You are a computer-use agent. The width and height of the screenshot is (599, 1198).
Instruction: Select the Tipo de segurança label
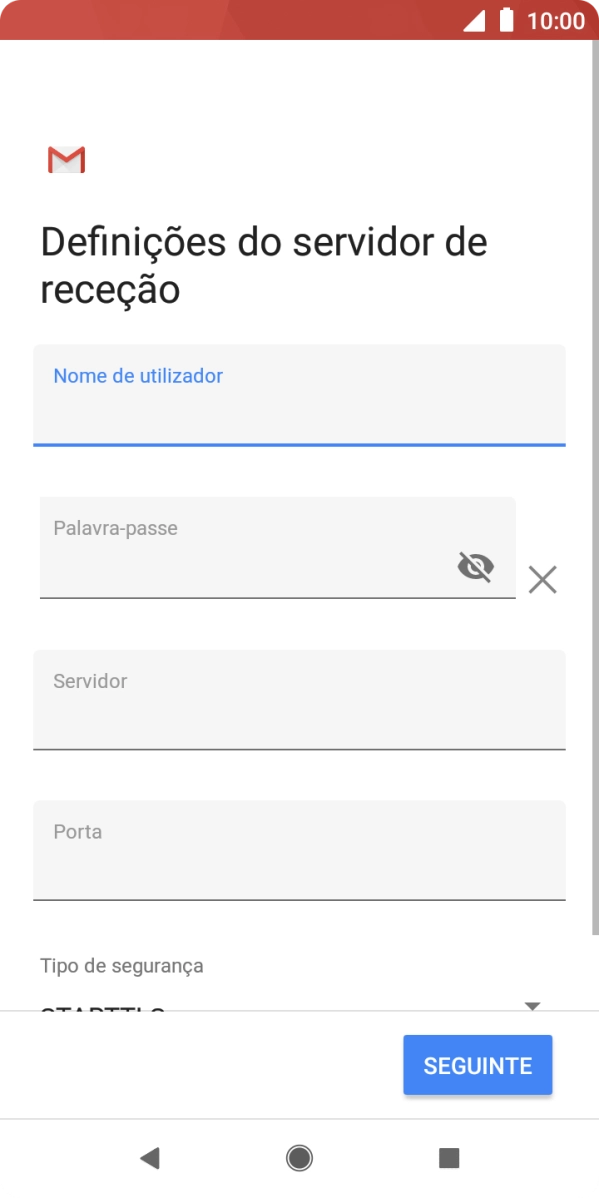tap(121, 965)
